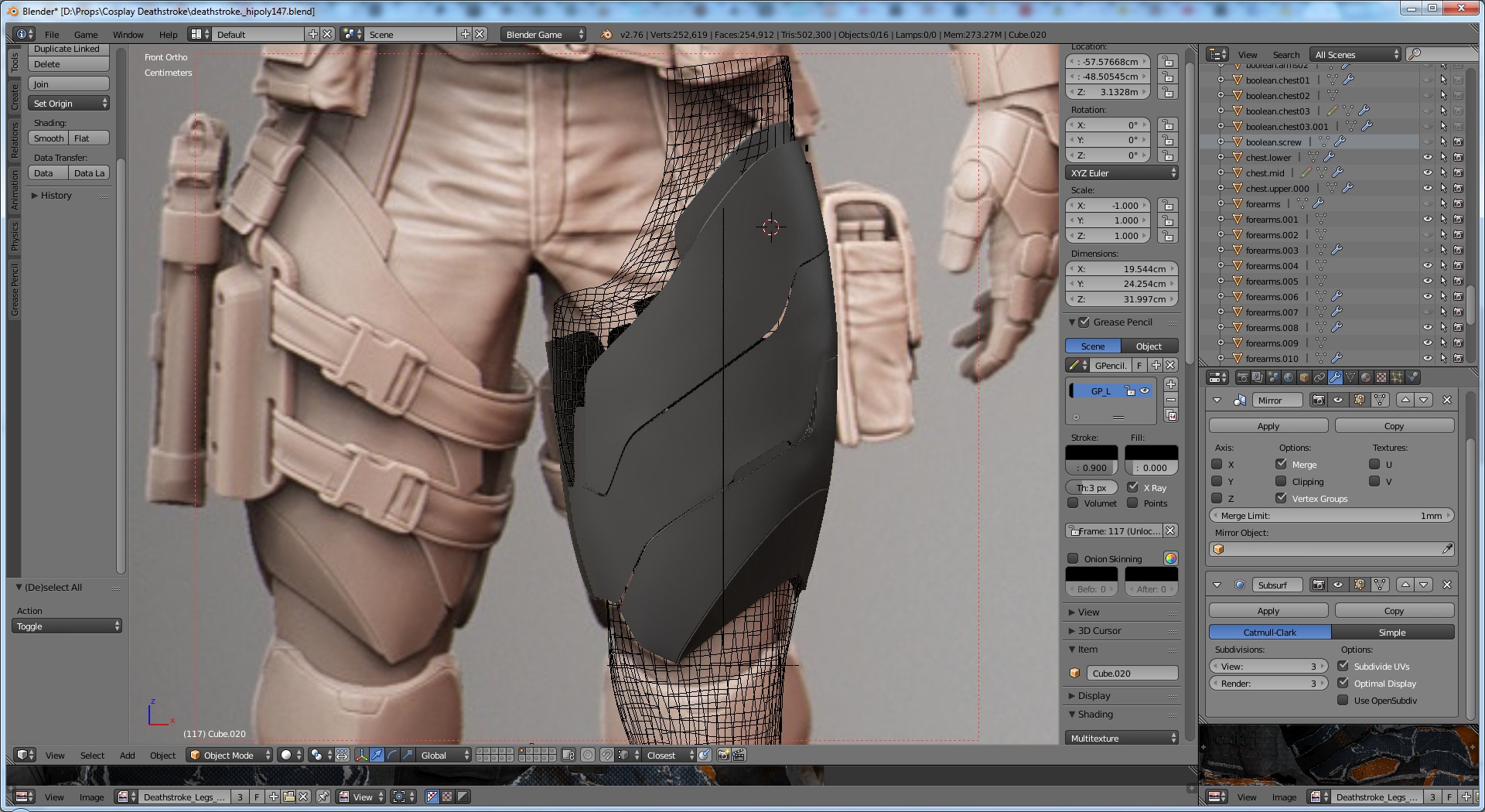The width and height of the screenshot is (1485, 812).
Task: Move the Subsurf modifier up in stack
Action: pyautogui.click(x=1405, y=585)
